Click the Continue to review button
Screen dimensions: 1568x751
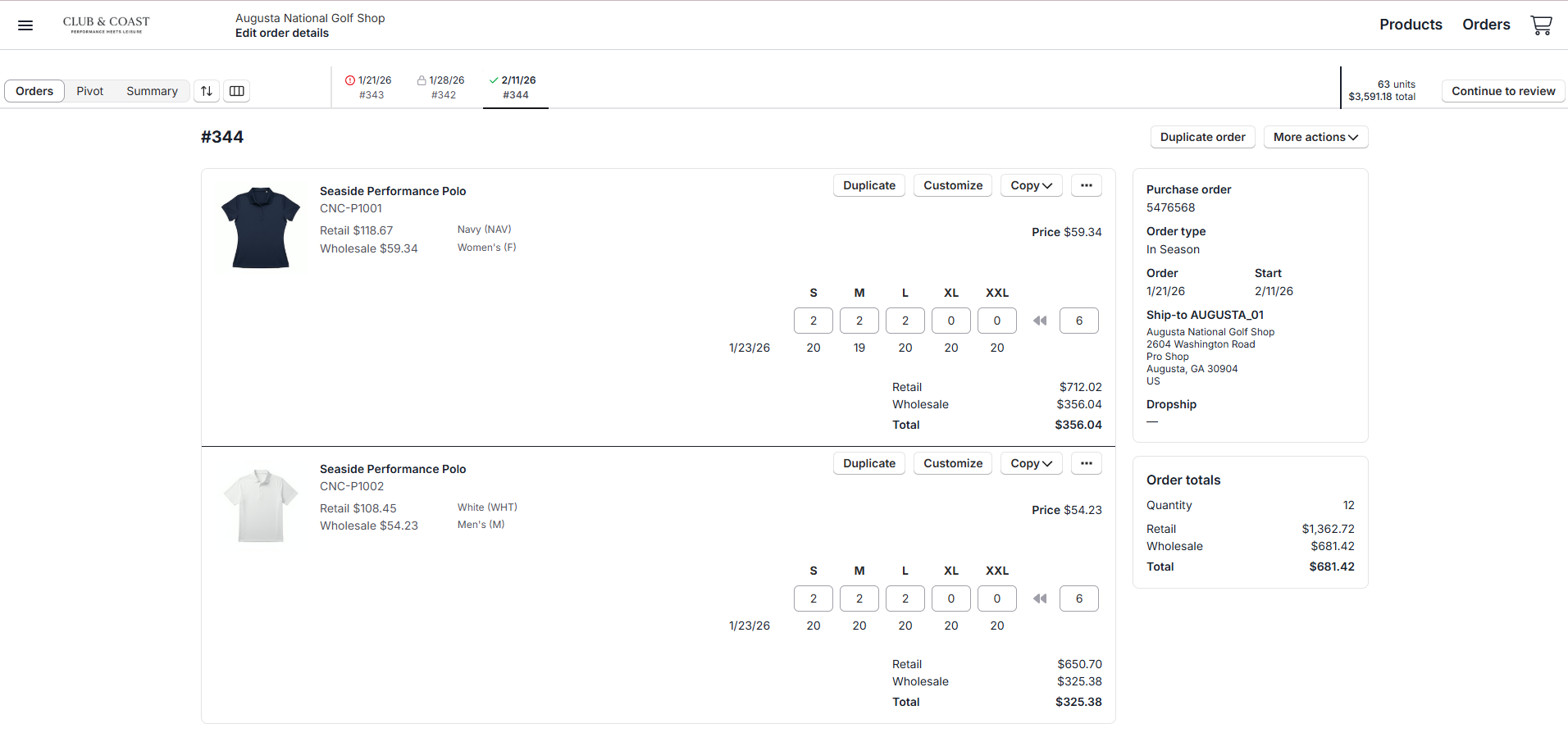[x=1502, y=91]
